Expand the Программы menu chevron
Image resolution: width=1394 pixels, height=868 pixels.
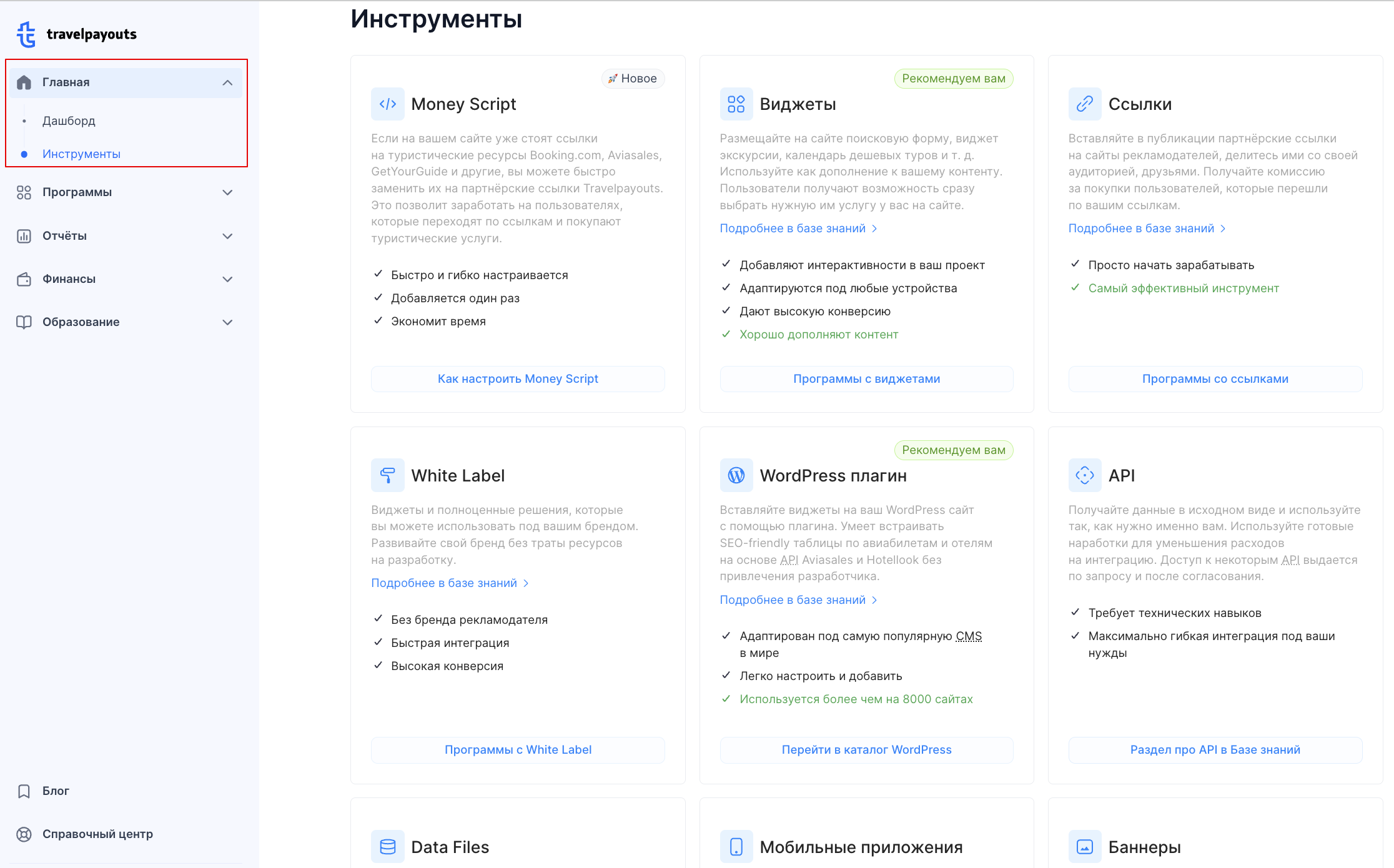(227, 192)
